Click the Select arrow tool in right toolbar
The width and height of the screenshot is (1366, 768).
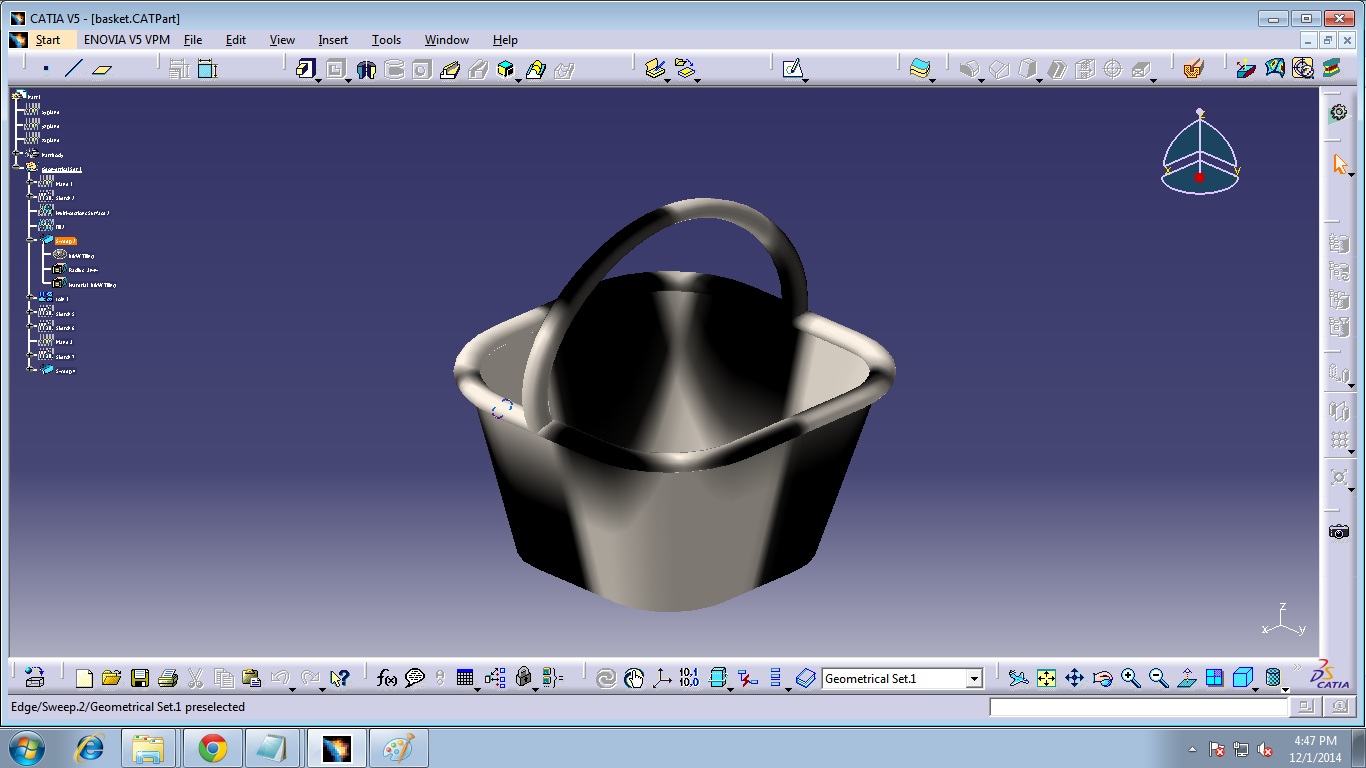1340,164
